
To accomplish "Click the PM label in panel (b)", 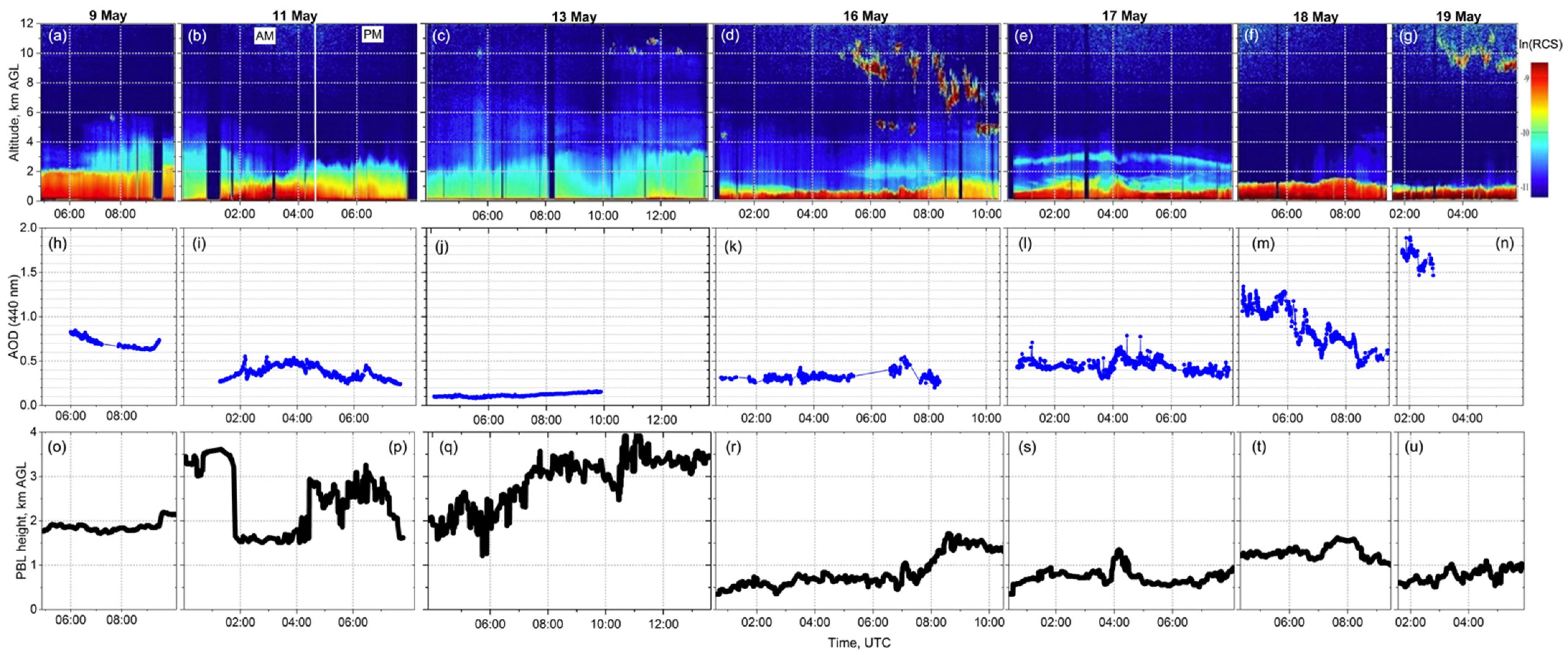I will [372, 35].
